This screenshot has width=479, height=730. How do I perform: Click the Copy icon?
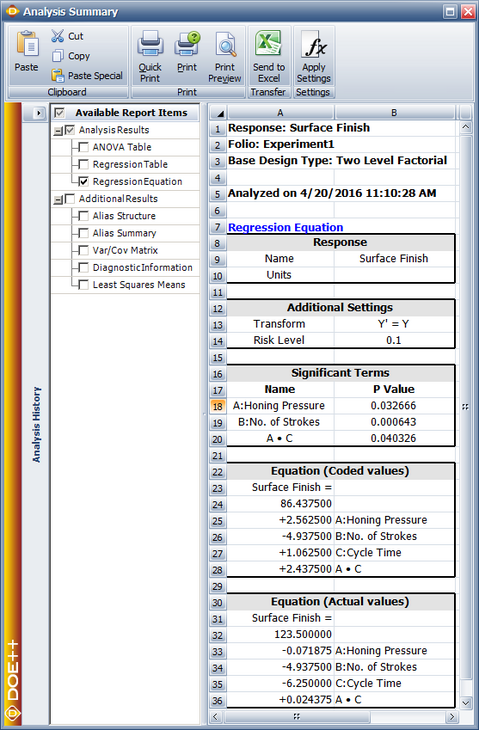[58, 56]
